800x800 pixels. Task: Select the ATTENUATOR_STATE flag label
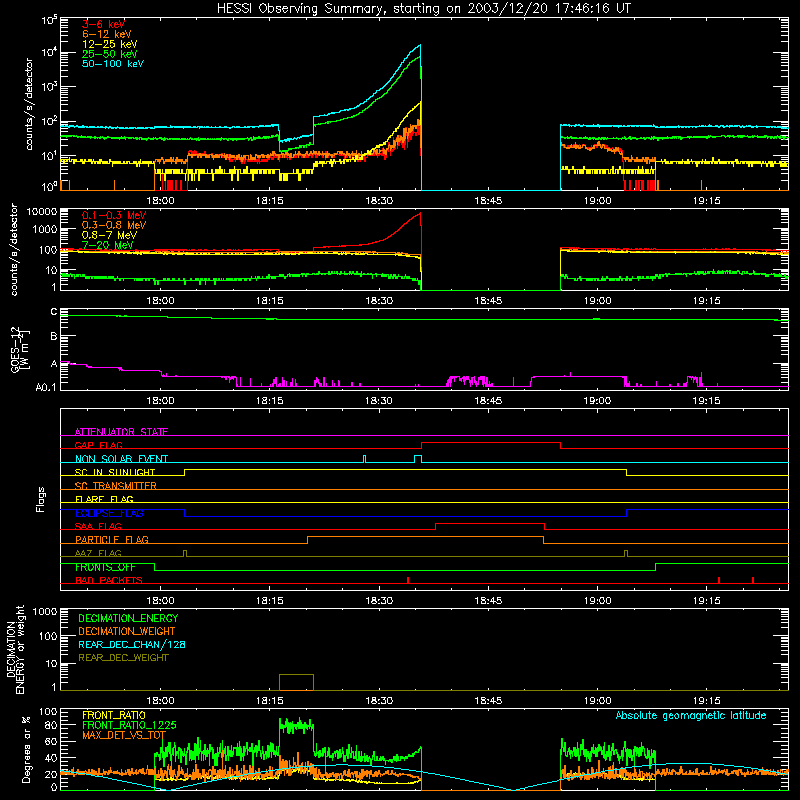point(121,432)
